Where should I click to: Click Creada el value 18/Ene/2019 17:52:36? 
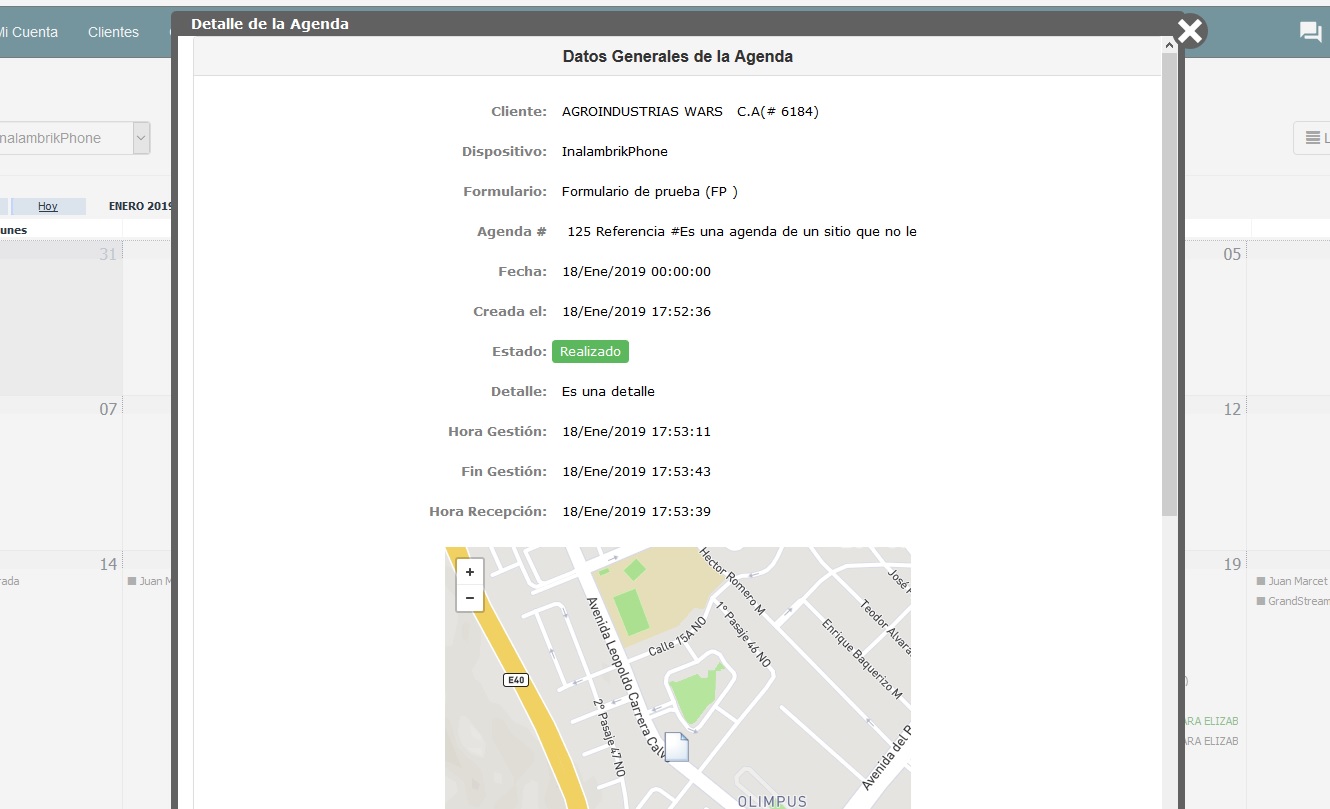pyautogui.click(x=637, y=312)
